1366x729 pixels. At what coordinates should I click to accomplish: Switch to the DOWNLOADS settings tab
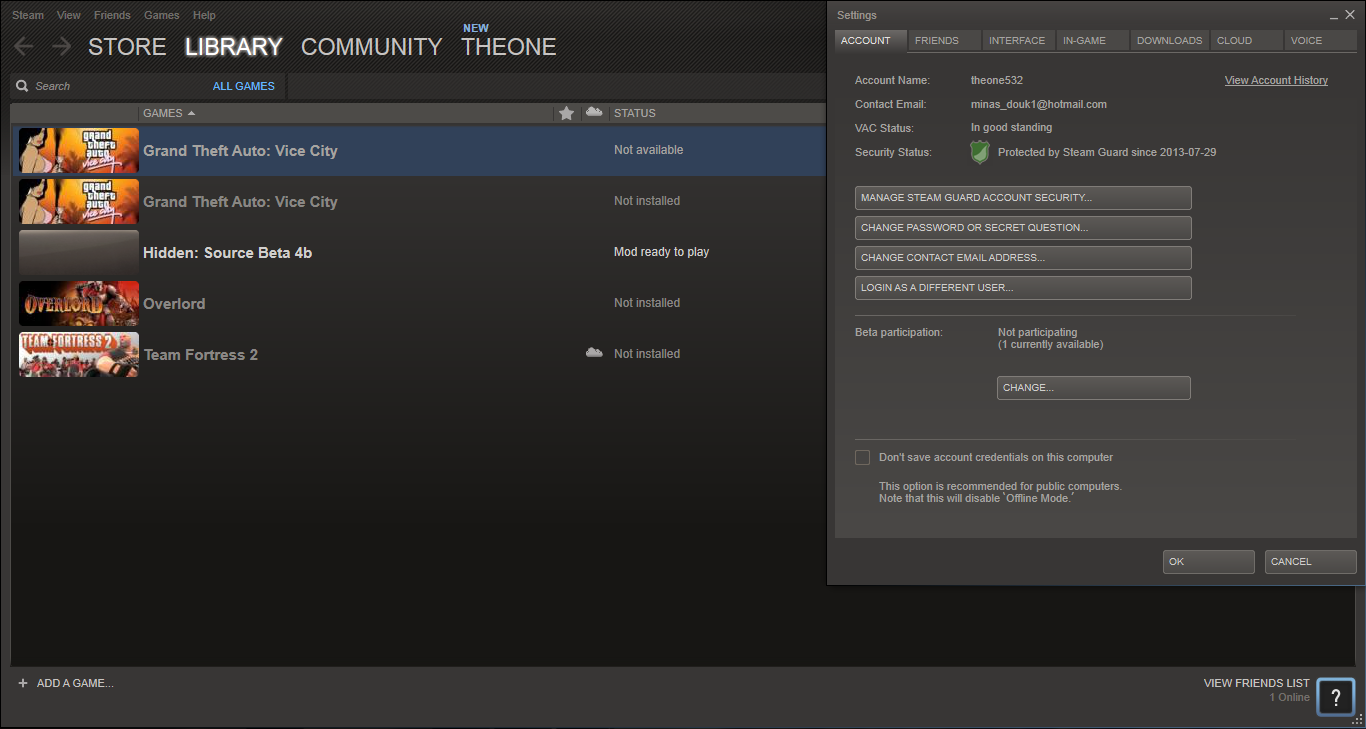1169,40
